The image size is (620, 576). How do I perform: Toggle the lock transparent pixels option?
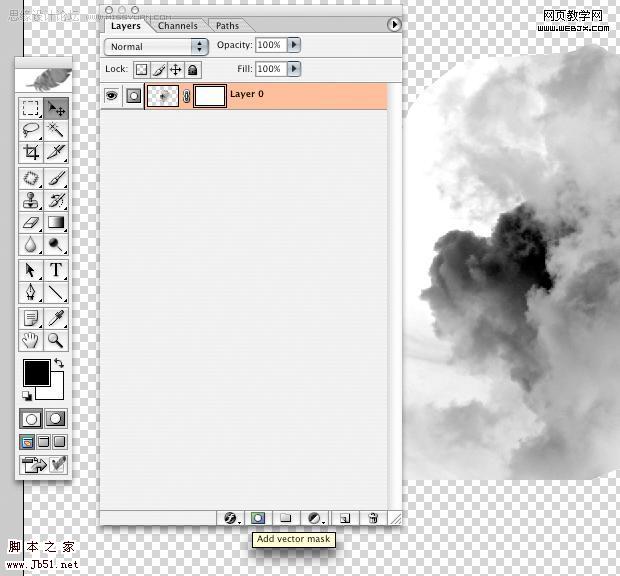click(142, 70)
